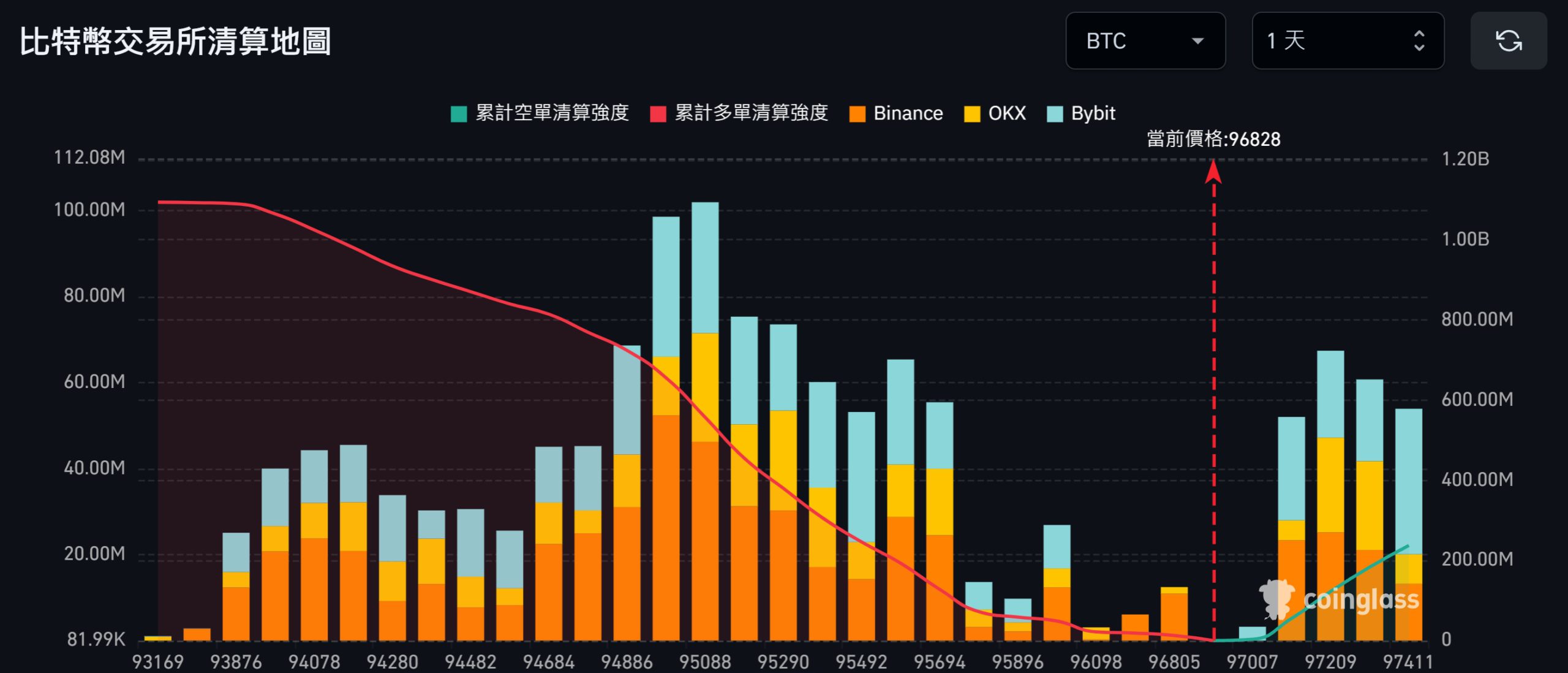1568x673 pixels.
Task: Toggle the Binance legend series
Action: coord(907,113)
